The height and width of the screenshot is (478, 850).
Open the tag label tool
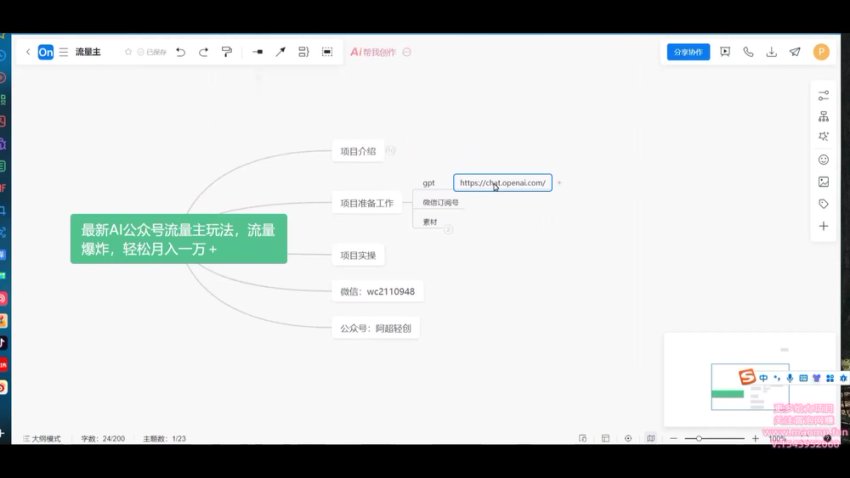pos(823,204)
